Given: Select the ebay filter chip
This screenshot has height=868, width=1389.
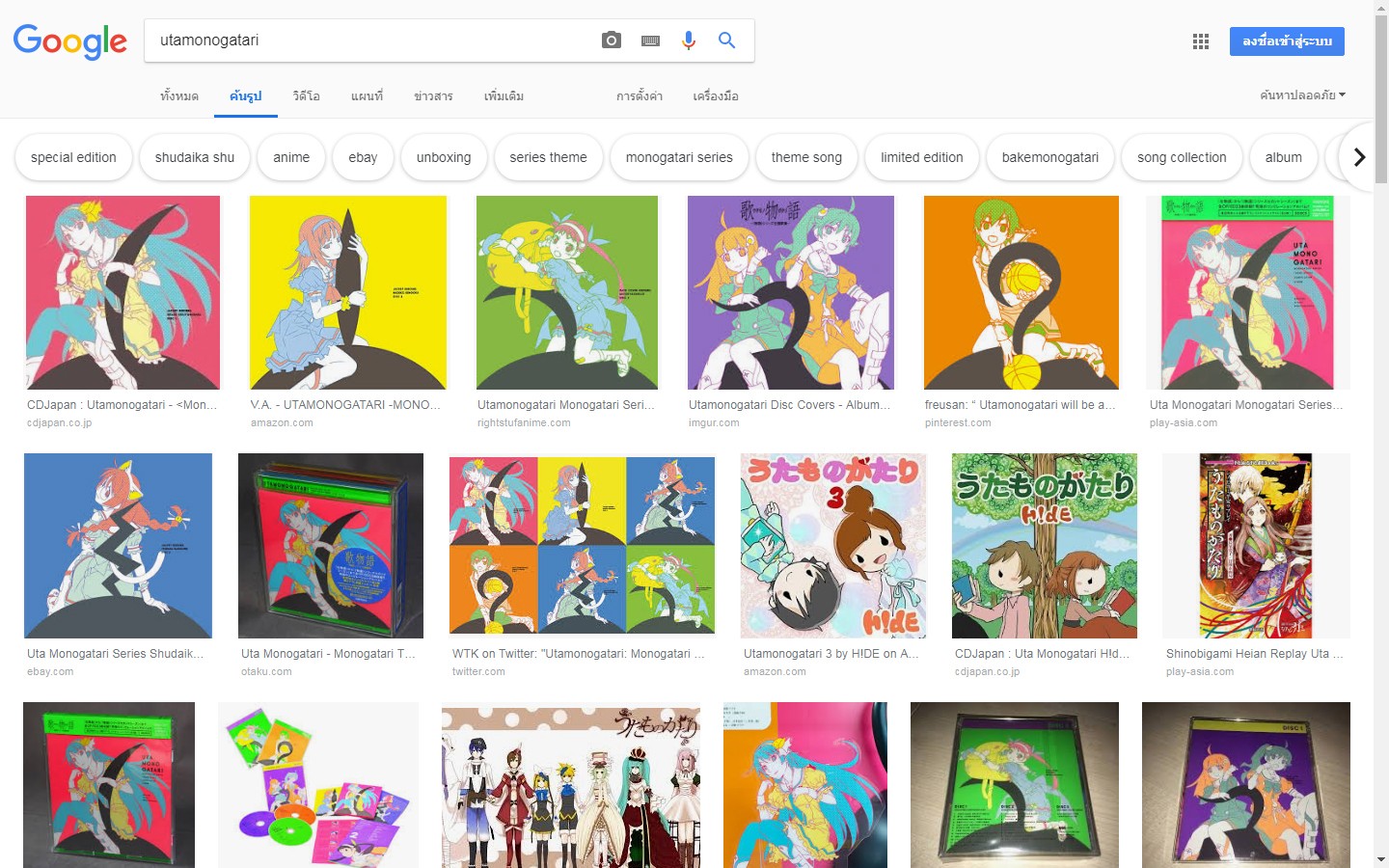Looking at the screenshot, I should pyautogui.click(x=363, y=157).
